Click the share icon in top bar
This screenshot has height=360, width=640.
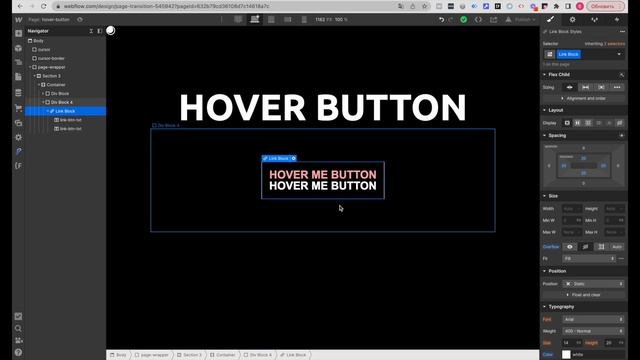point(493,20)
